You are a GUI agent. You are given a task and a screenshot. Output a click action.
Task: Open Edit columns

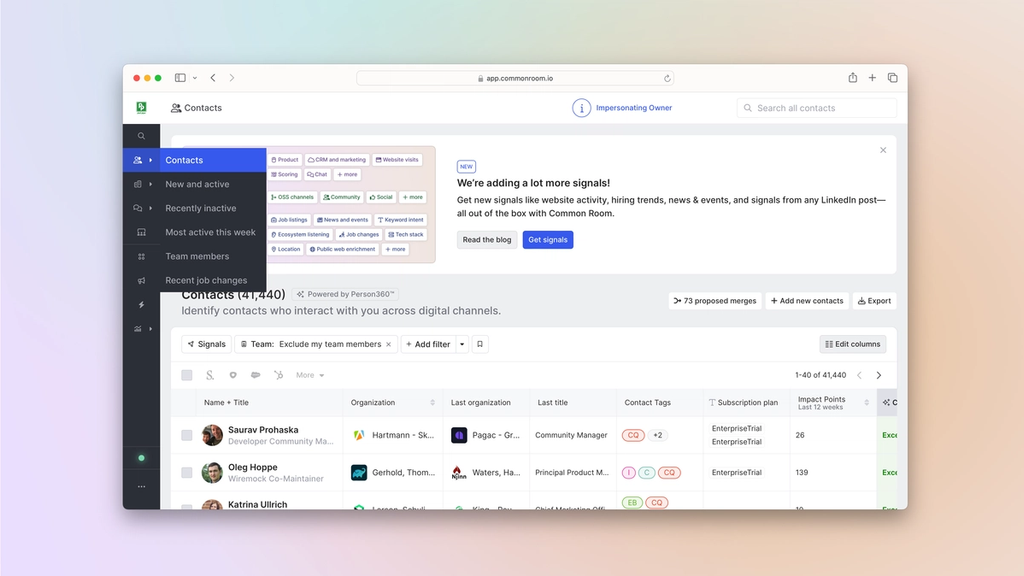(853, 344)
